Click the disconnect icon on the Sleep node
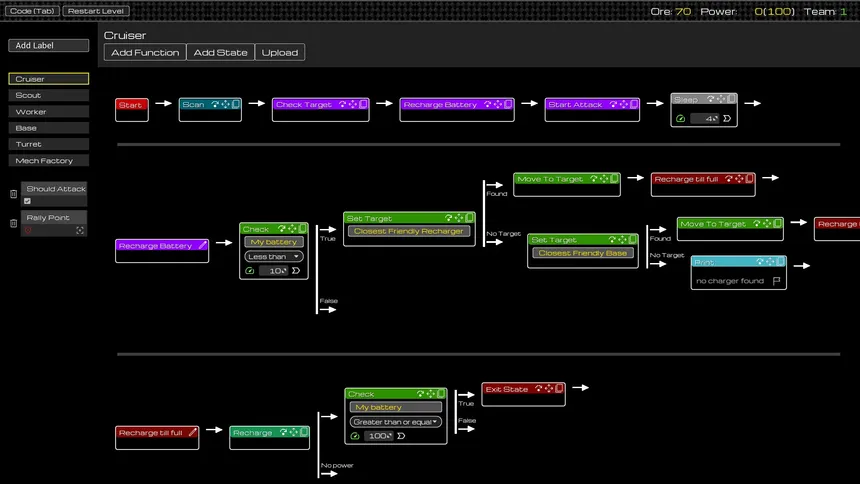The image size is (860, 484). [711, 99]
